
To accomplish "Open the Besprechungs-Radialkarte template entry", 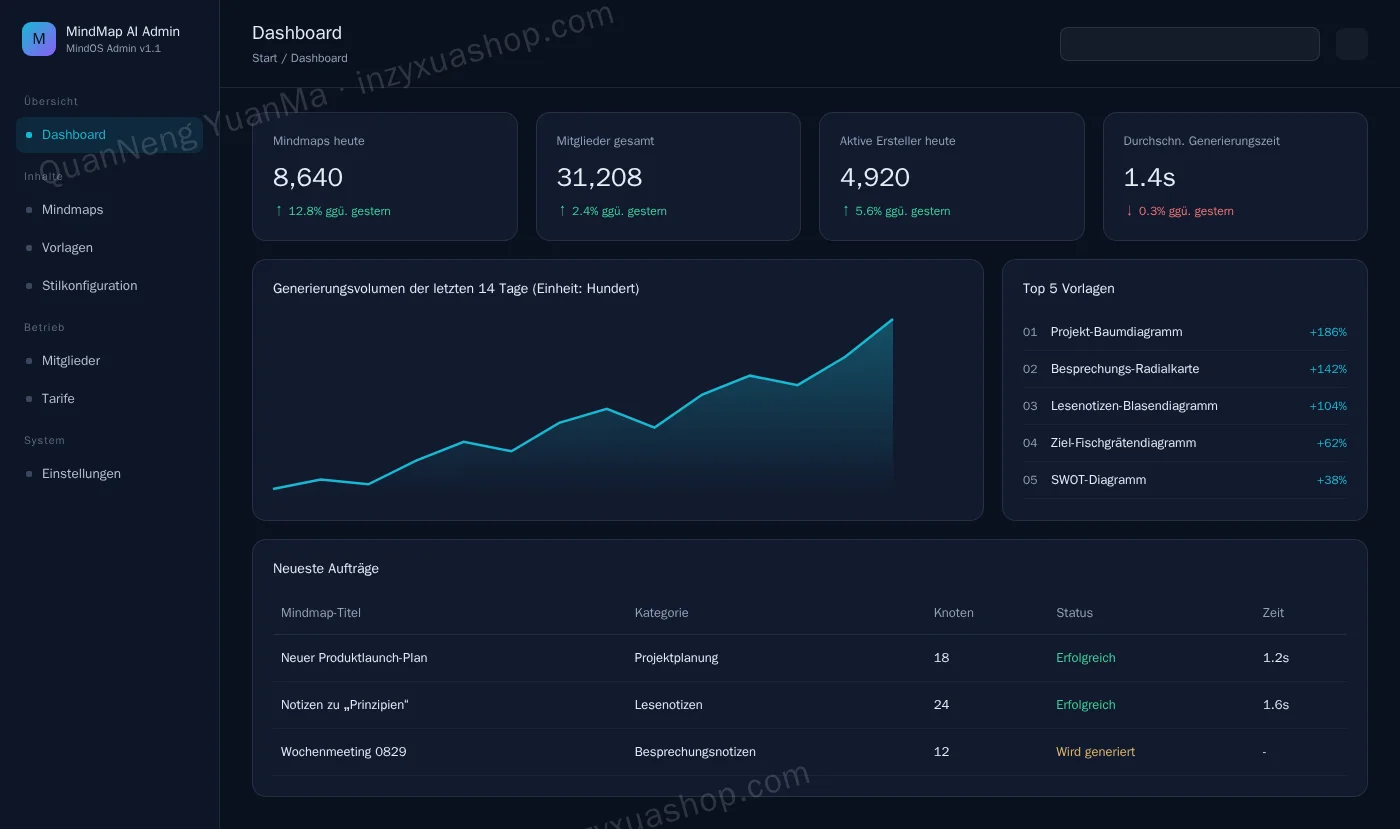I will pos(1185,369).
